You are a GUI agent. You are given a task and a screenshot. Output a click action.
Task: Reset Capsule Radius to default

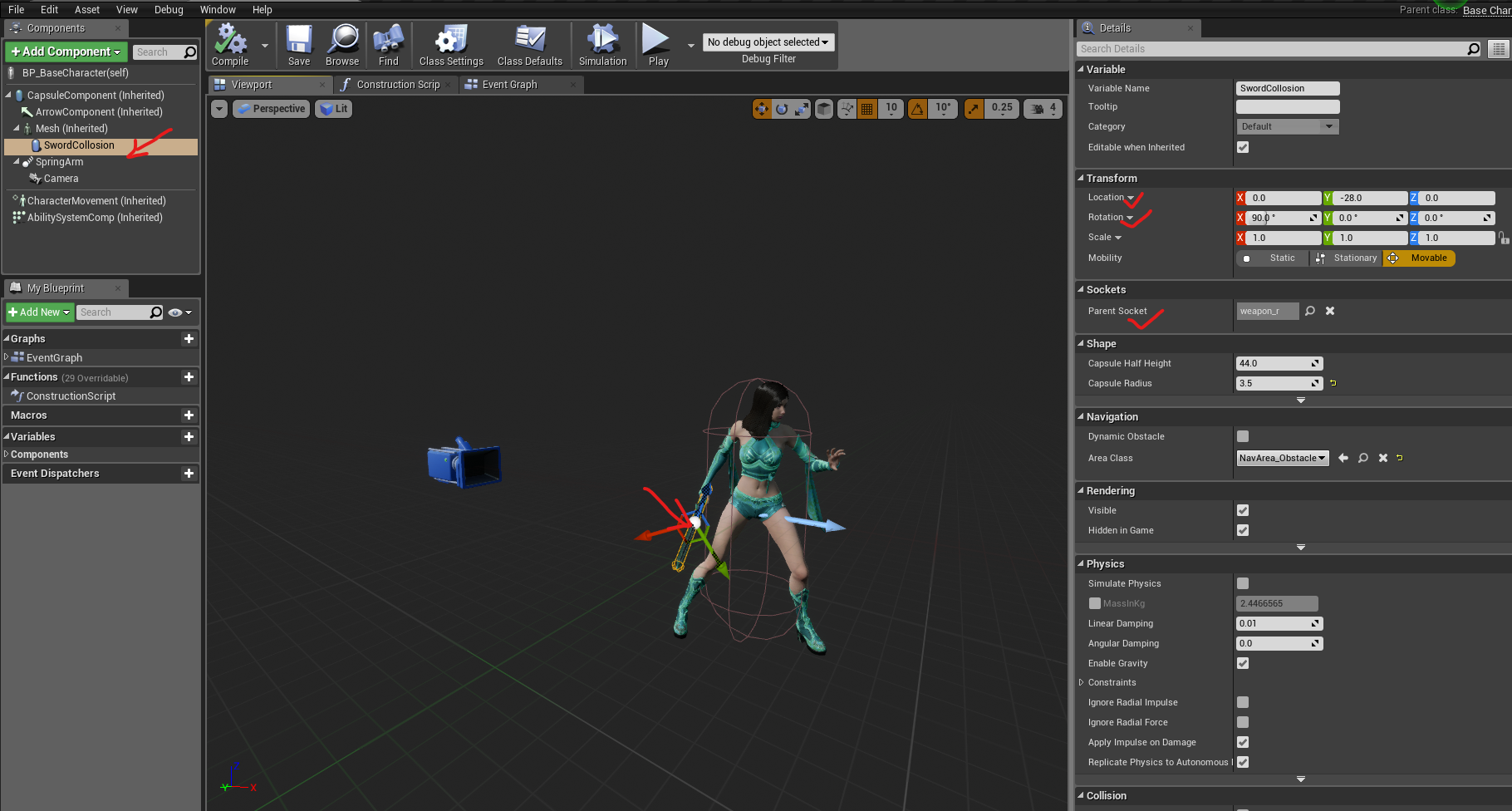(1333, 383)
